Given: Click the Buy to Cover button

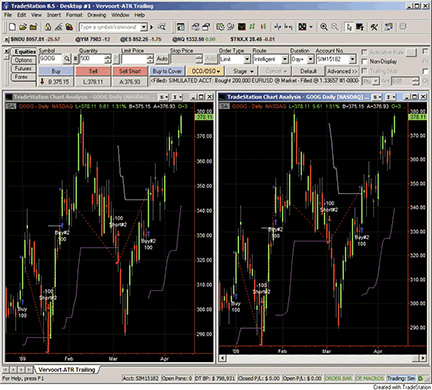Looking at the screenshot, I should pos(167,71).
